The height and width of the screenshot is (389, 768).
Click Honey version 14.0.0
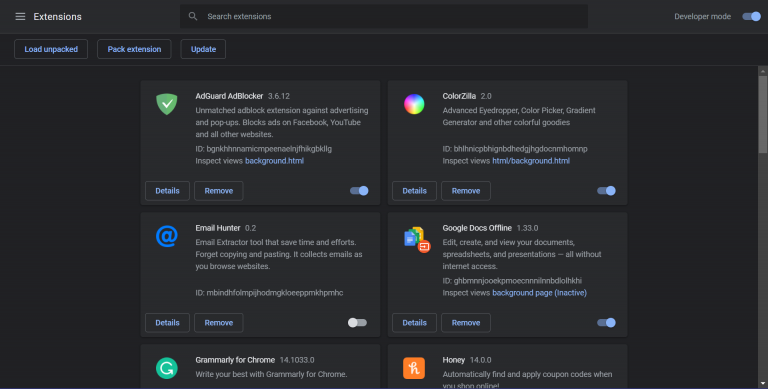(480, 360)
